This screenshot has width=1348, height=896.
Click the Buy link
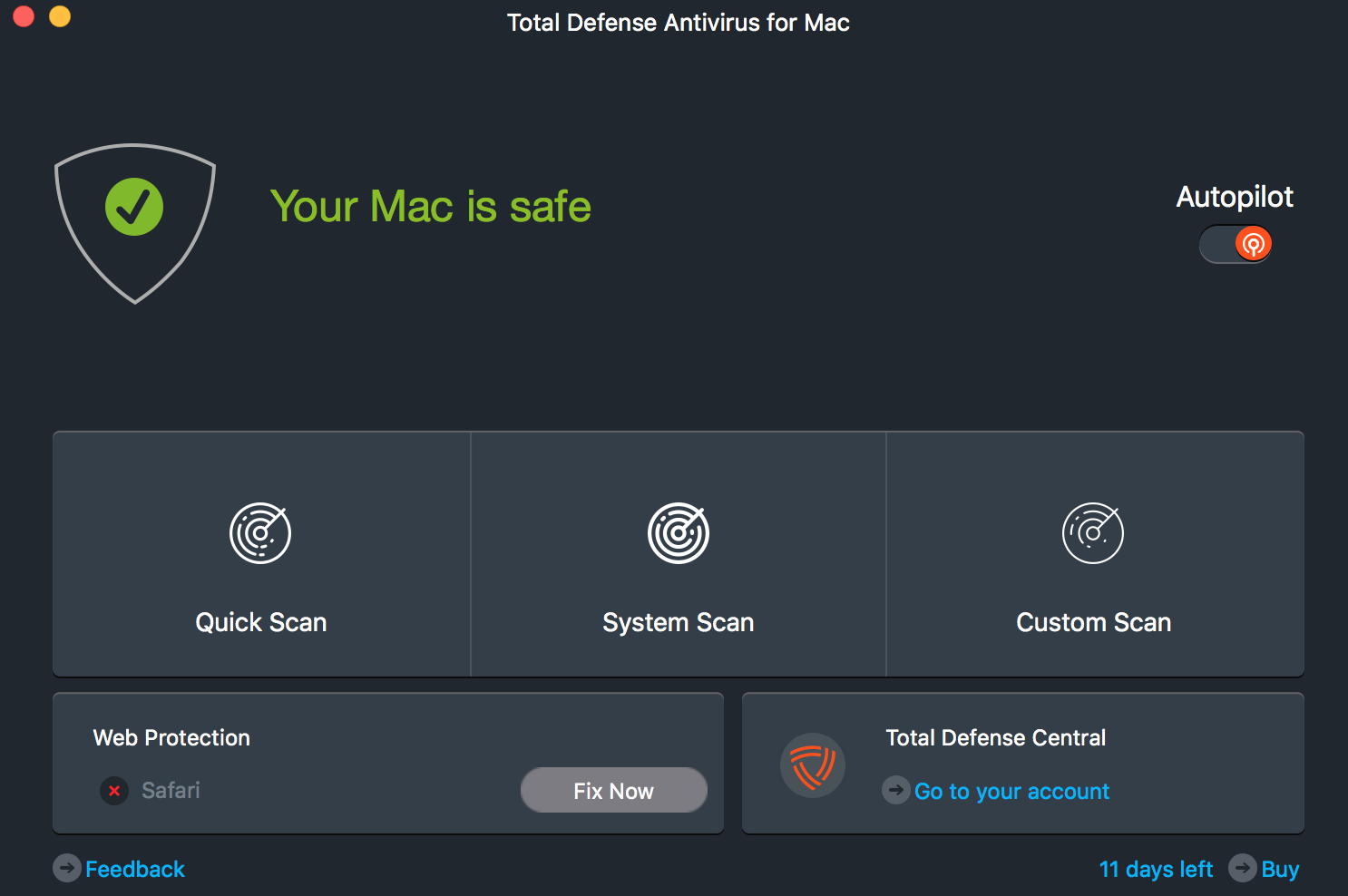pos(1280,870)
